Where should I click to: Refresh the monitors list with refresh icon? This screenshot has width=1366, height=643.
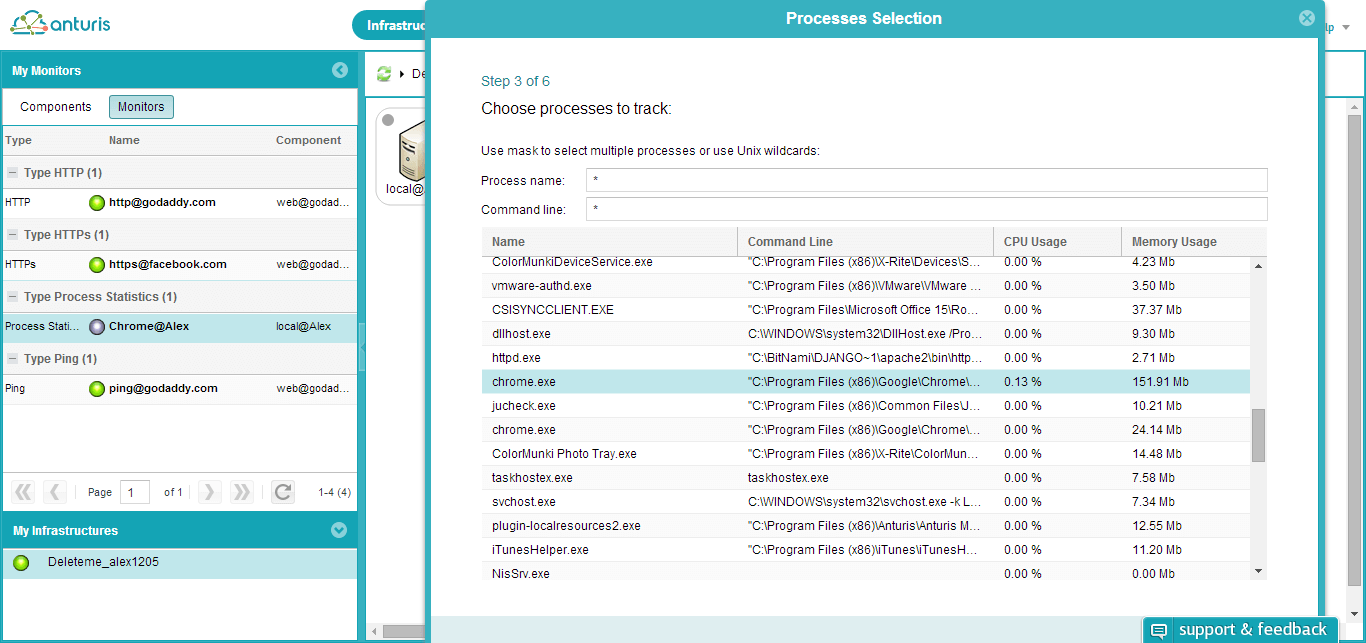(x=282, y=491)
